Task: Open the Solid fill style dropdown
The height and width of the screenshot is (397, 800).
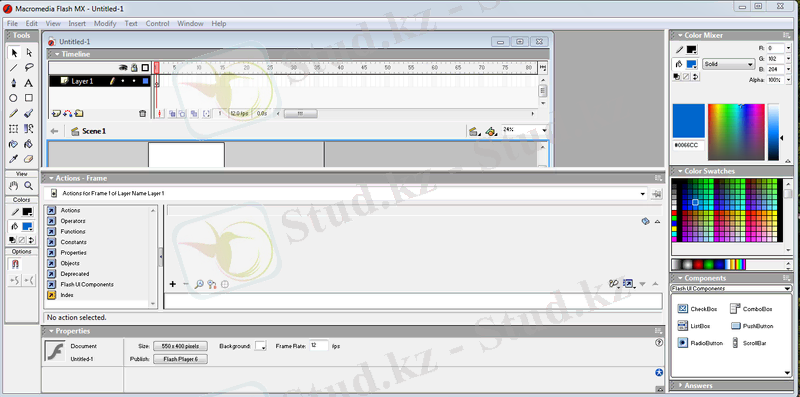Action: click(729, 64)
